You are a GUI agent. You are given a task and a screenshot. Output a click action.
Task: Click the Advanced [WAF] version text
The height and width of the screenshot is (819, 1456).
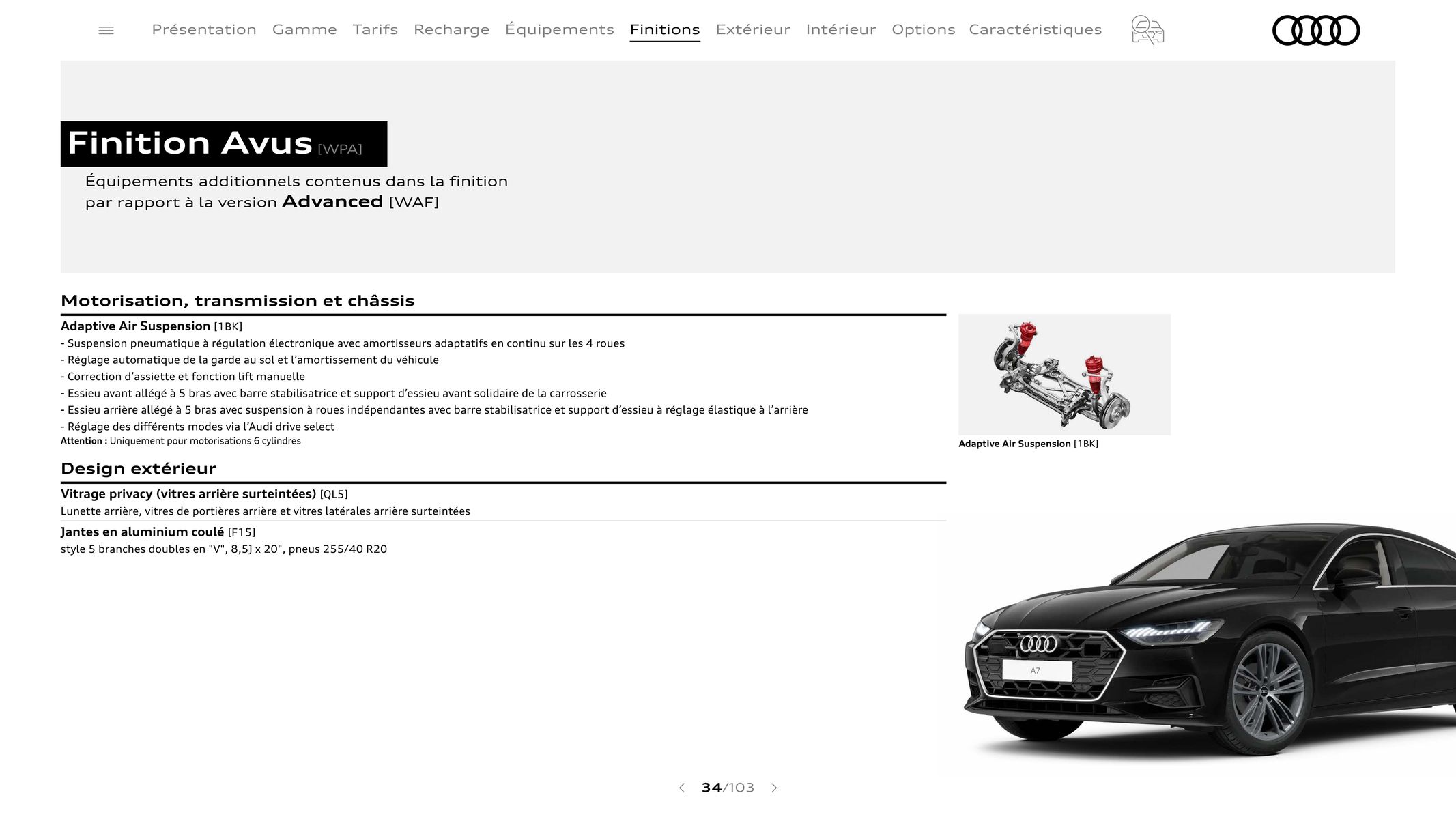click(360, 202)
